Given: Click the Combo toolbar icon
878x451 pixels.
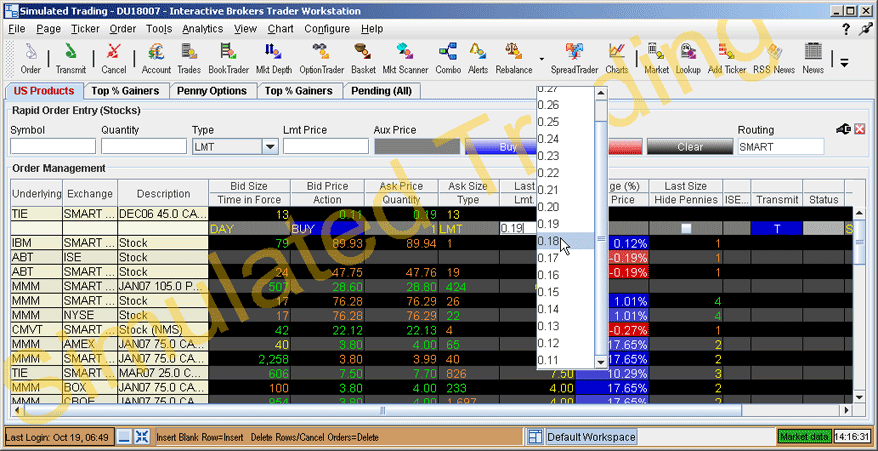Looking at the screenshot, I should [x=448, y=58].
